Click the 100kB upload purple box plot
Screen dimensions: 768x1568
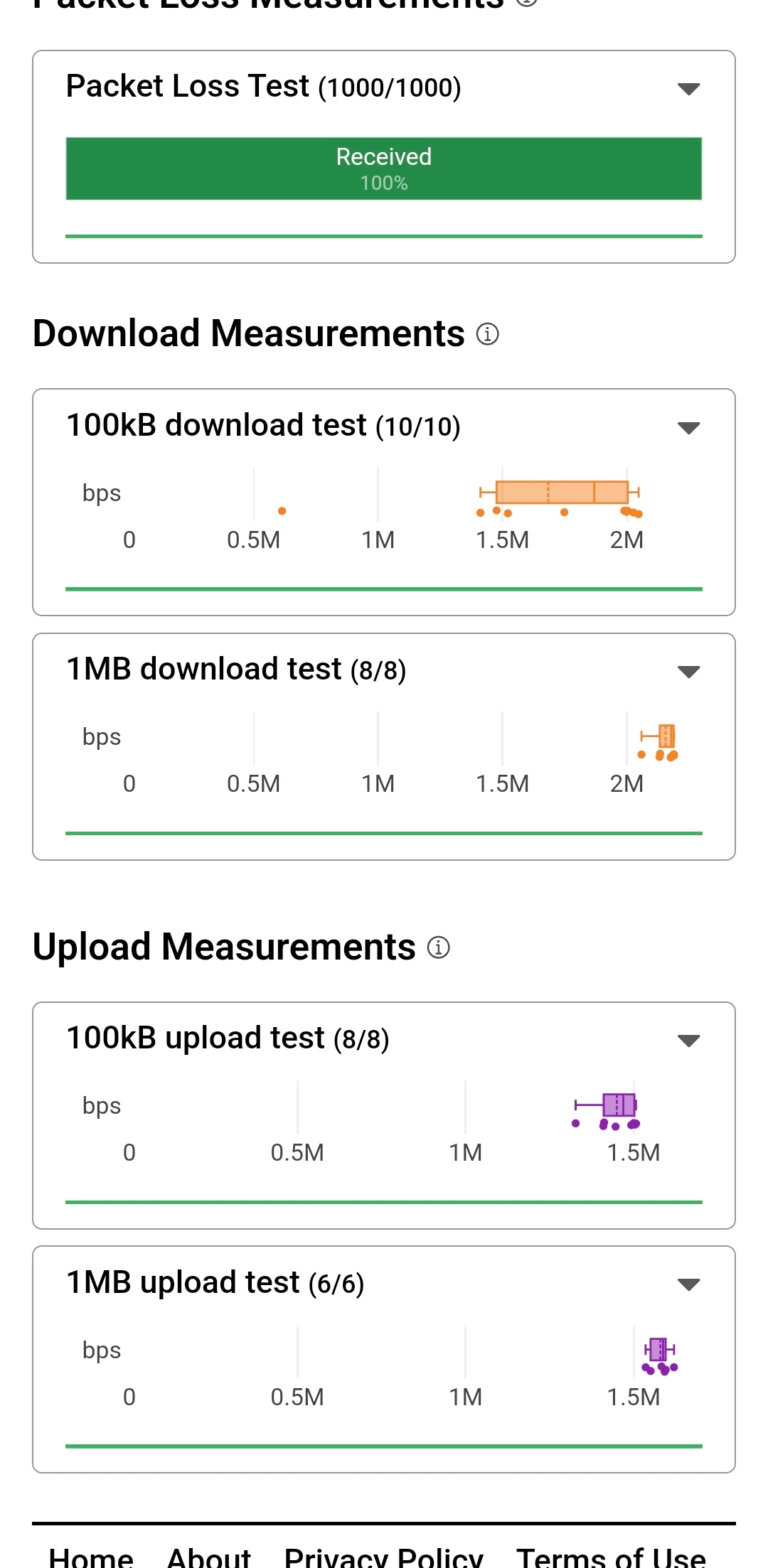pos(619,1105)
